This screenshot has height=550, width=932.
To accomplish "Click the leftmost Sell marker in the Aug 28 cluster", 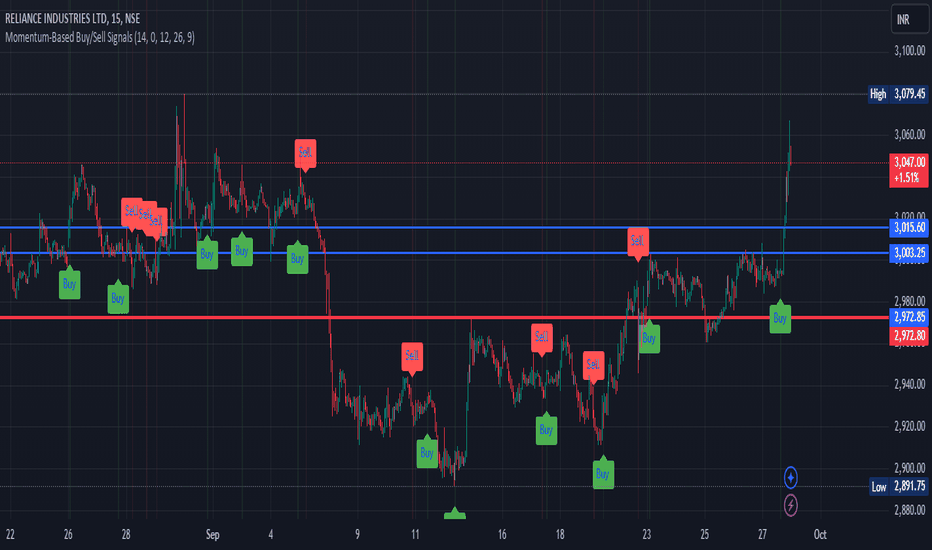I will (x=131, y=212).
